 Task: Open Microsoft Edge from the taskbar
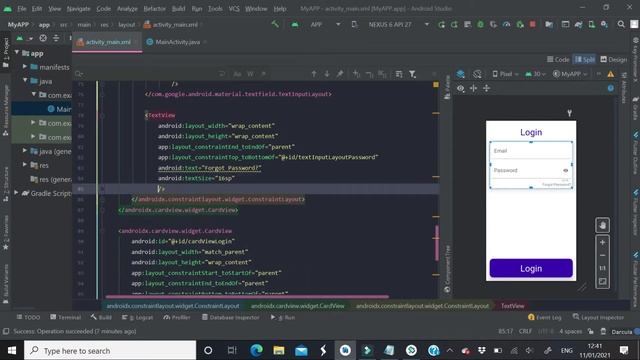pos(256,351)
